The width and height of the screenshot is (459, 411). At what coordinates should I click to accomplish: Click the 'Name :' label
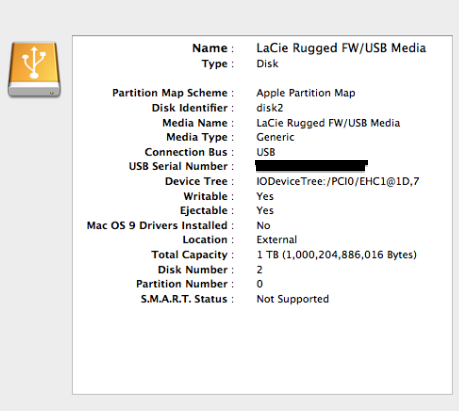pyautogui.click(x=213, y=48)
